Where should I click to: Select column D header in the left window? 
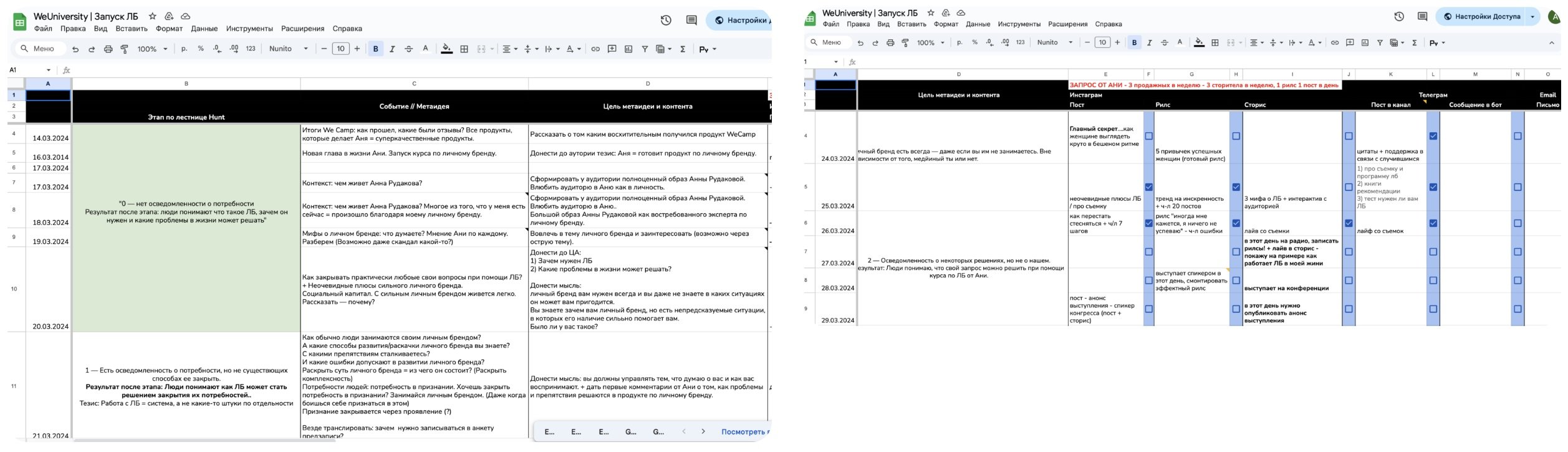[x=648, y=84]
